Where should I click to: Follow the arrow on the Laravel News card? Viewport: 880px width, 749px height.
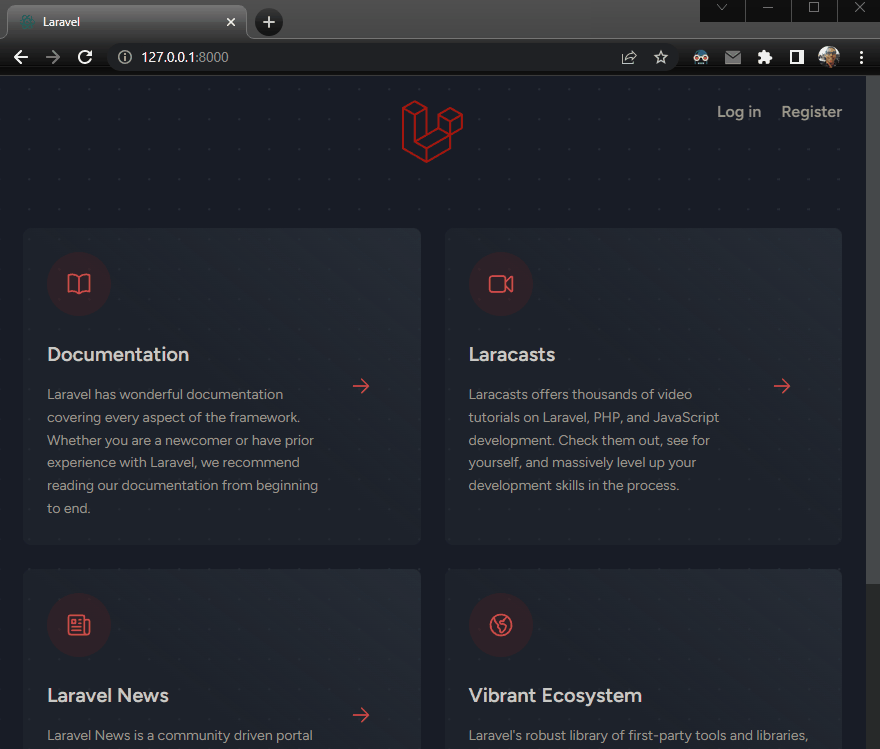(361, 715)
